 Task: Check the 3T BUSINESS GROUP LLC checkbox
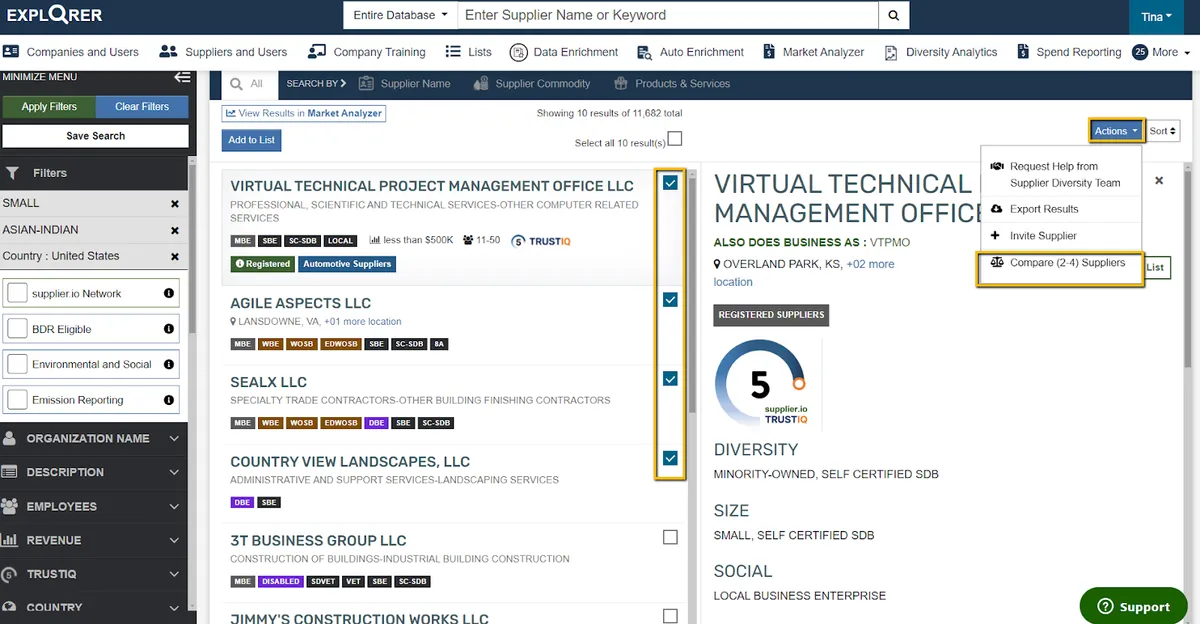pos(670,537)
